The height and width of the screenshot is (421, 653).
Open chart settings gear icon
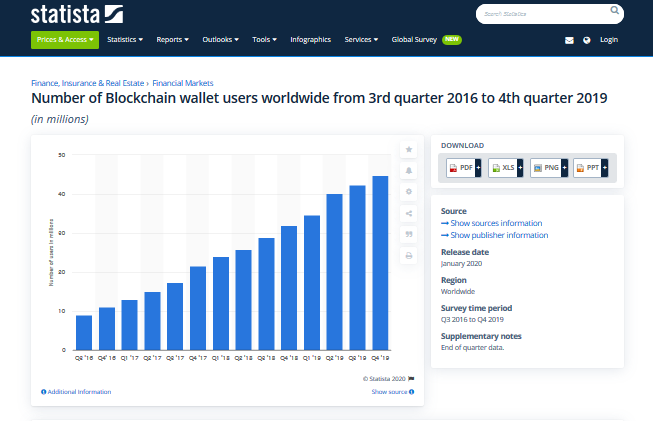pos(409,192)
